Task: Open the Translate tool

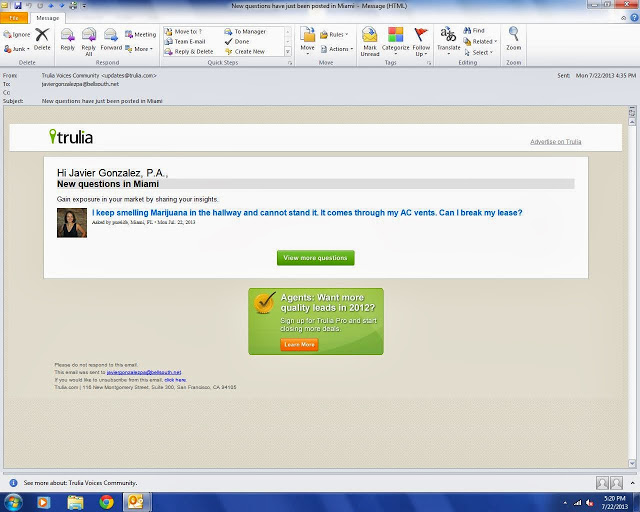Action: point(449,41)
